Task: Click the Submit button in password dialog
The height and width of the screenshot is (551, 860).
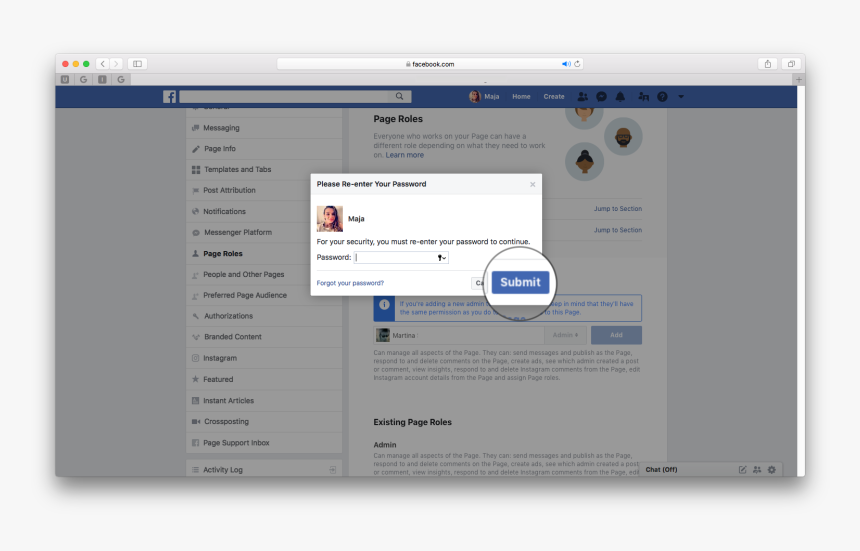Action: (x=520, y=282)
